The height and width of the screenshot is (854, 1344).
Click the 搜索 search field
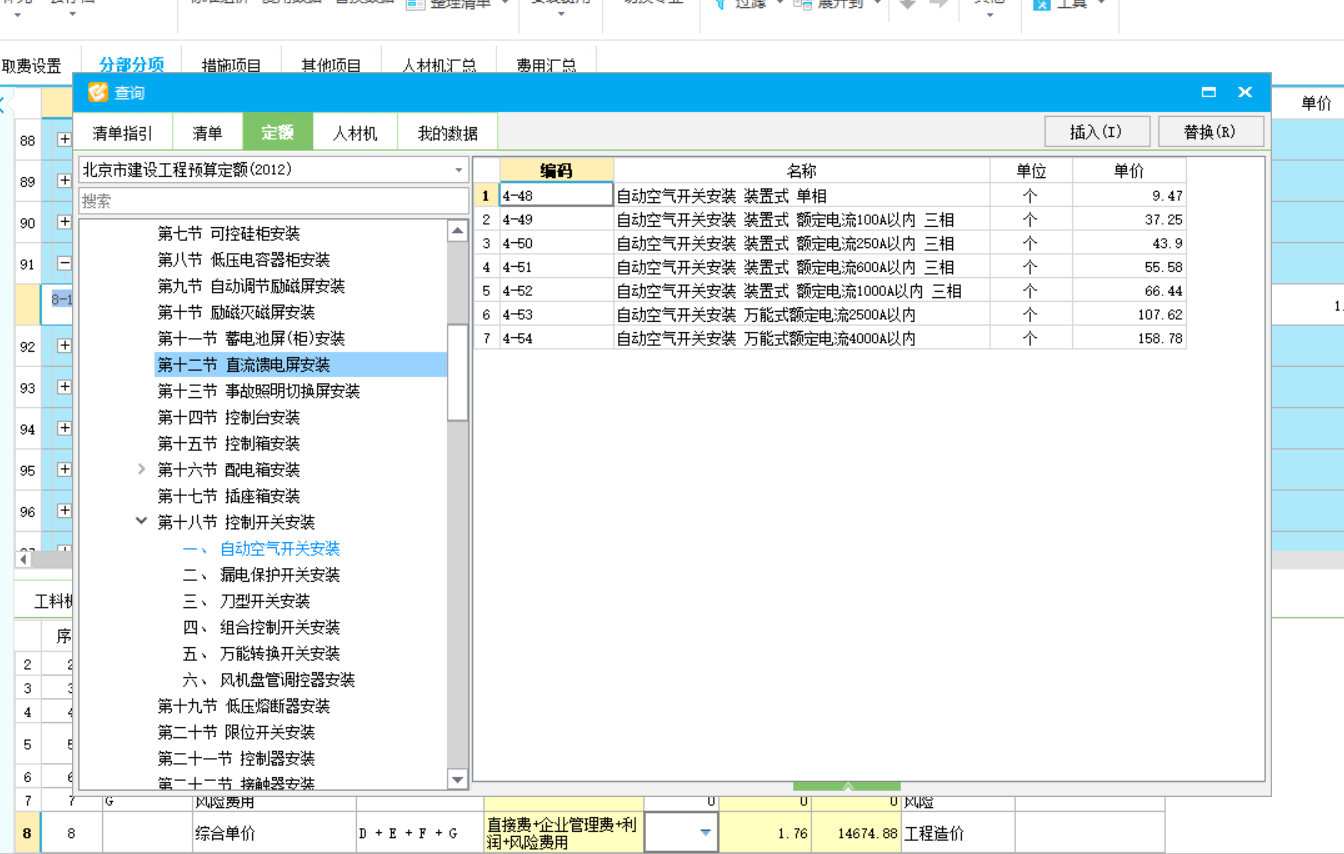point(273,201)
